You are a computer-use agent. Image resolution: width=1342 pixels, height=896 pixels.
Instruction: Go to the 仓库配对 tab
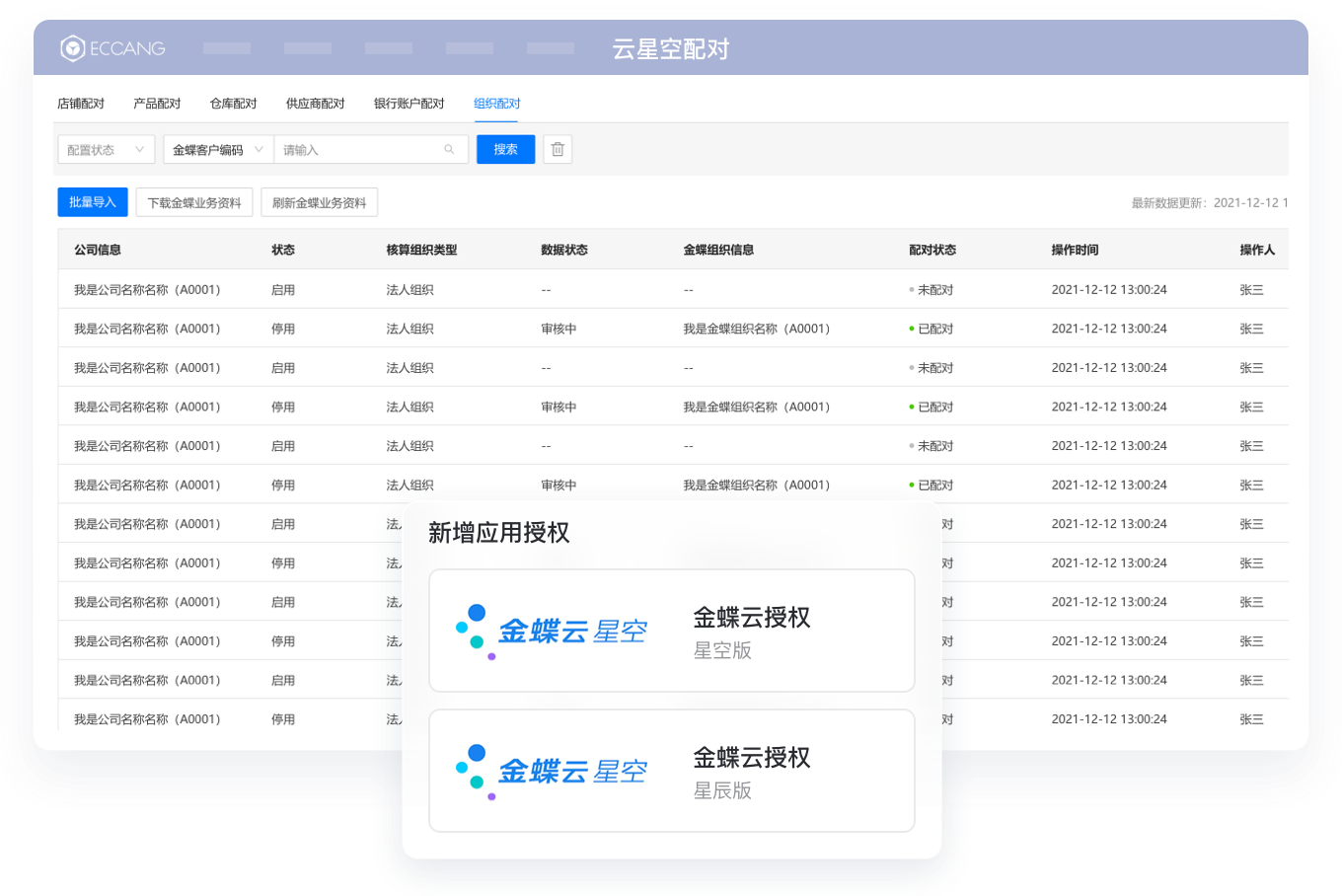click(233, 104)
